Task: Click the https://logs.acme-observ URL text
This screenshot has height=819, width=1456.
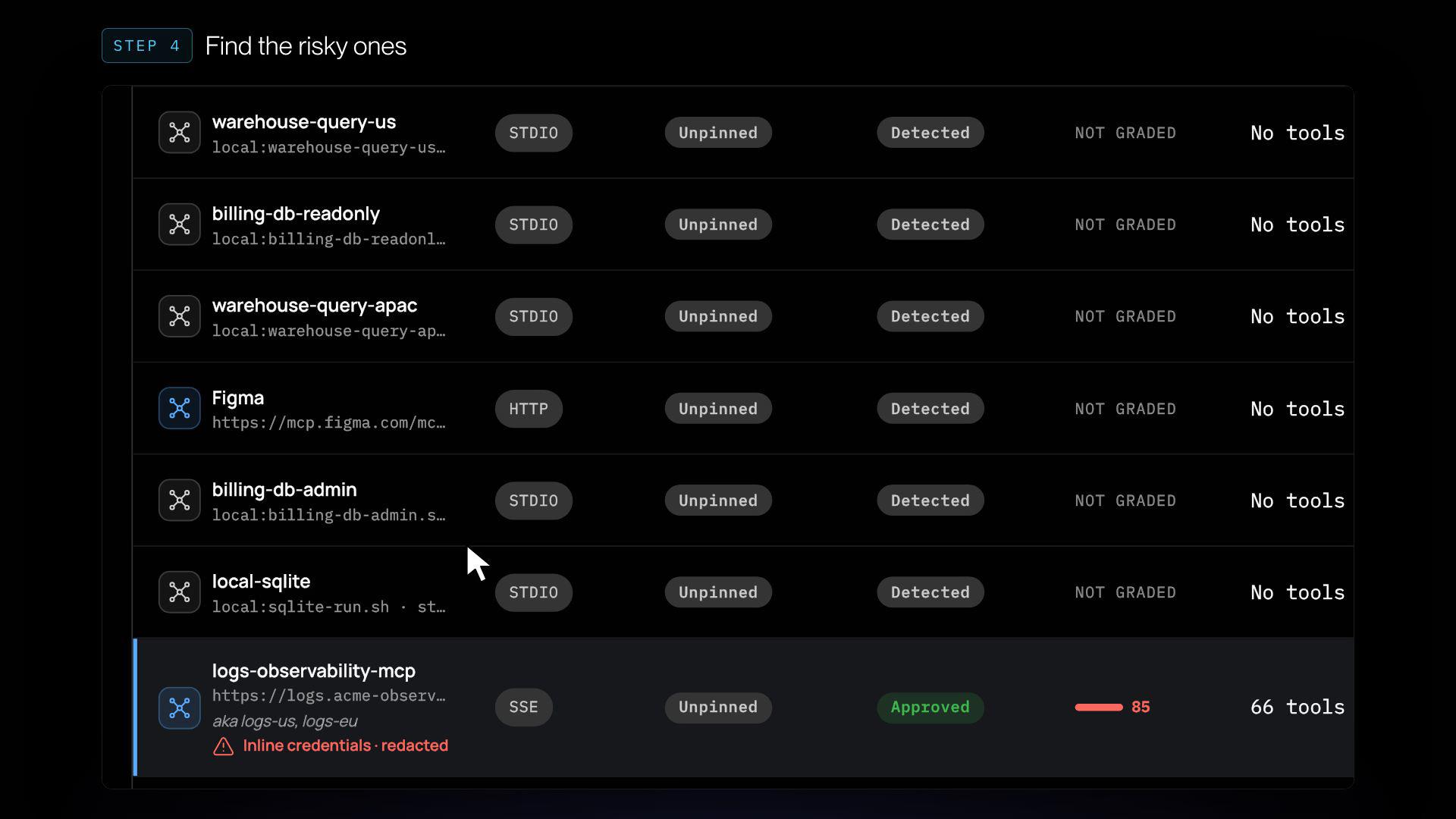Action: click(329, 695)
